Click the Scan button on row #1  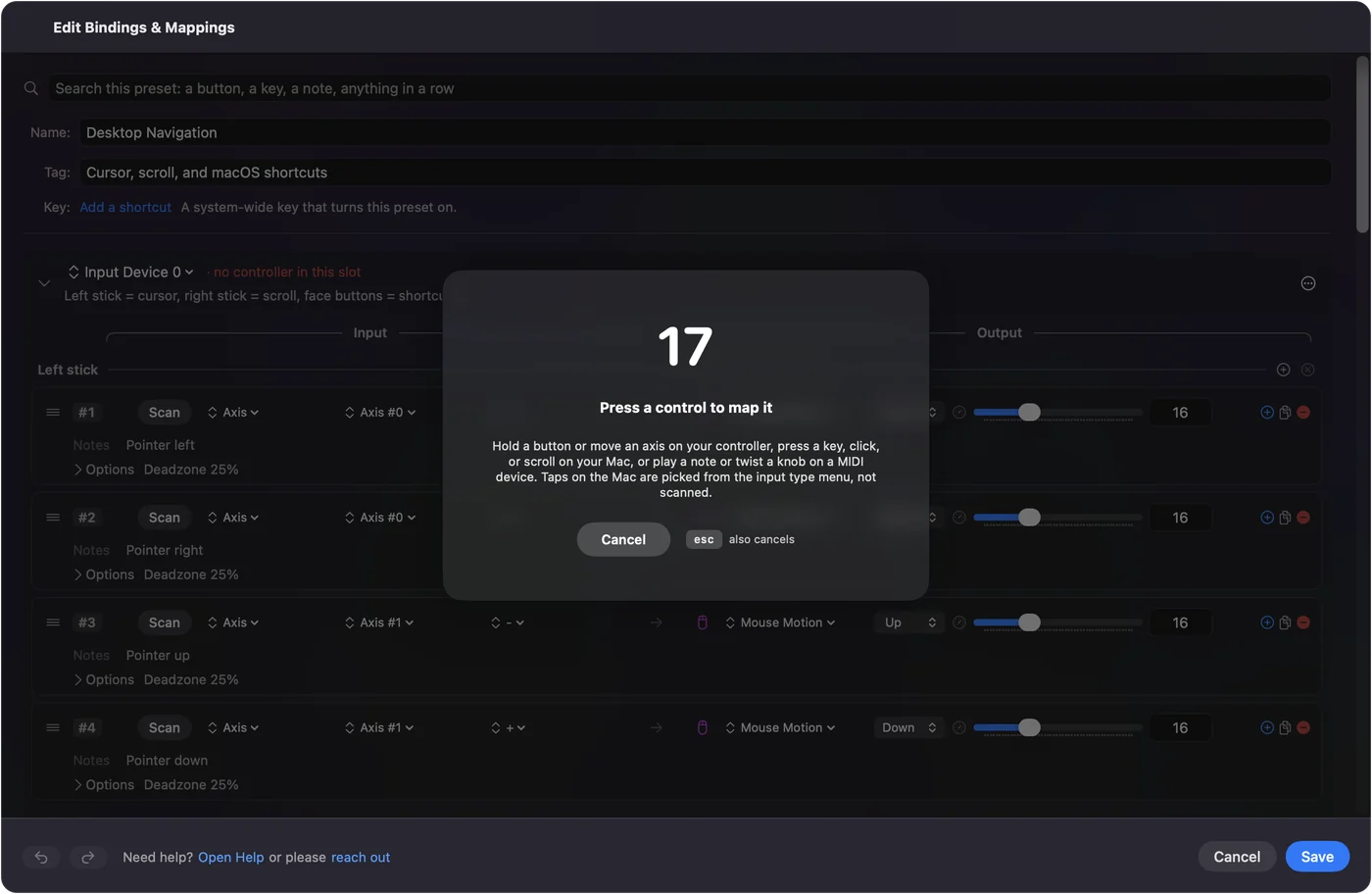tap(165, 413)
